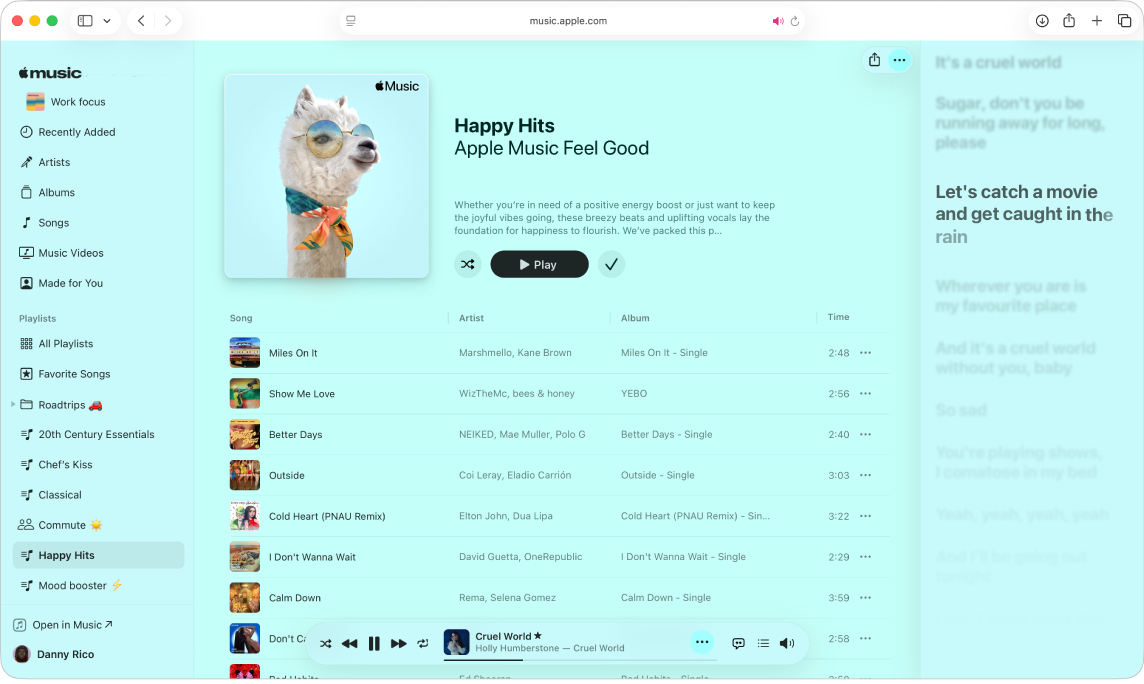Pause the currently playing song
The width and height of the screenshot is (1144, 684).
tap(374, 643)
